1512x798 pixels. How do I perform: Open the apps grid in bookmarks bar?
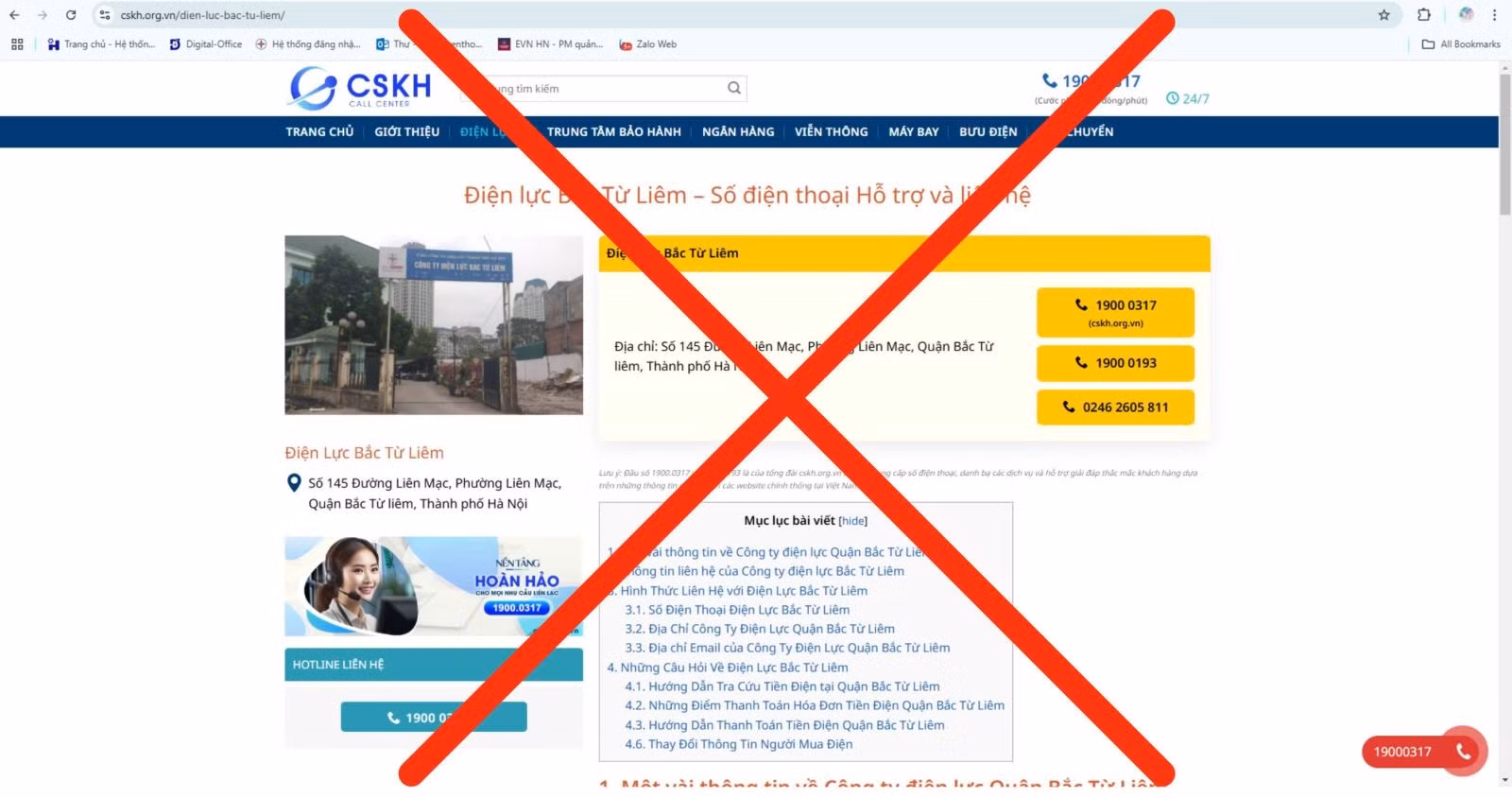pyautogui.click(x=17, y=44)
